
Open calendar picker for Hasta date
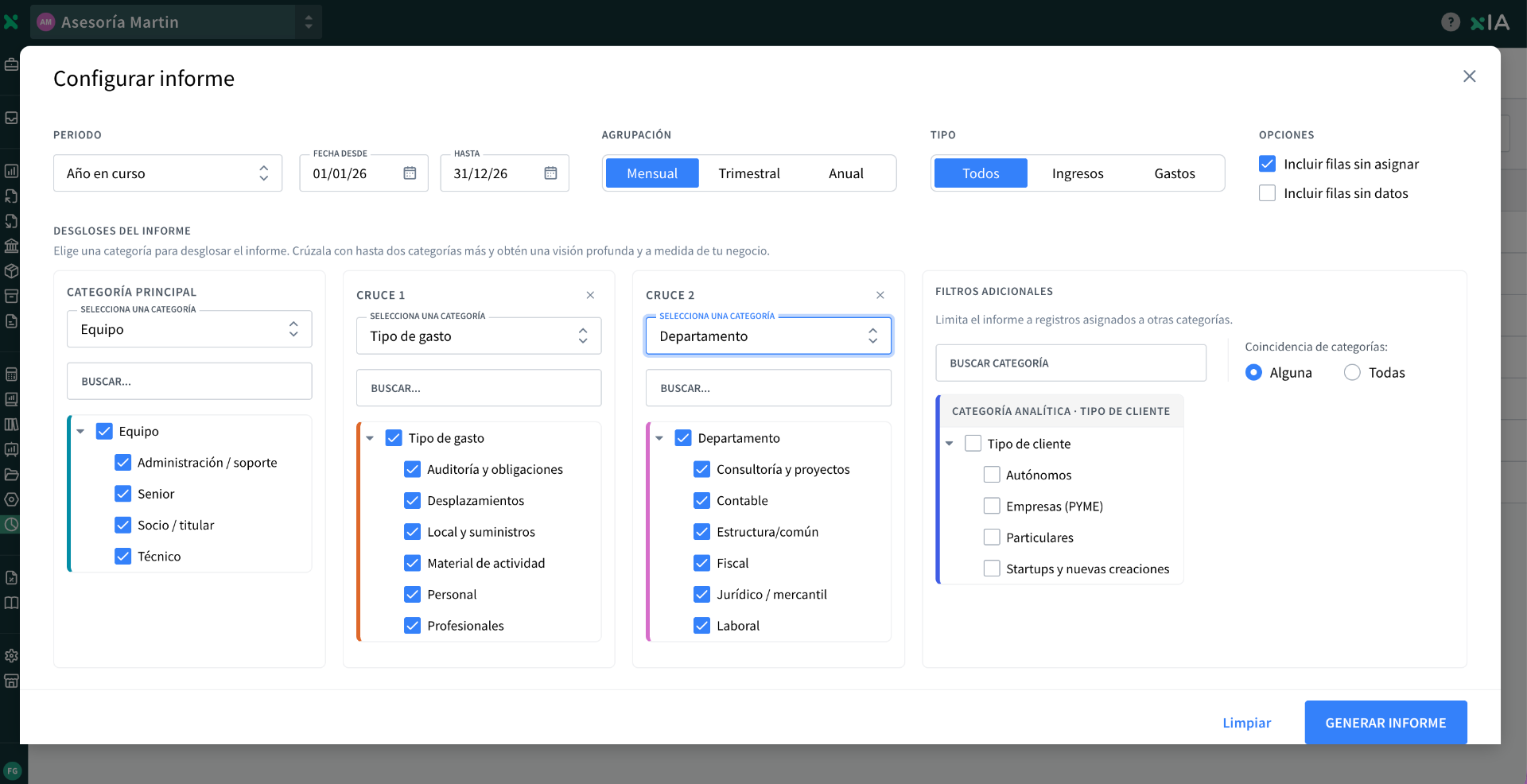pos(550,173)
